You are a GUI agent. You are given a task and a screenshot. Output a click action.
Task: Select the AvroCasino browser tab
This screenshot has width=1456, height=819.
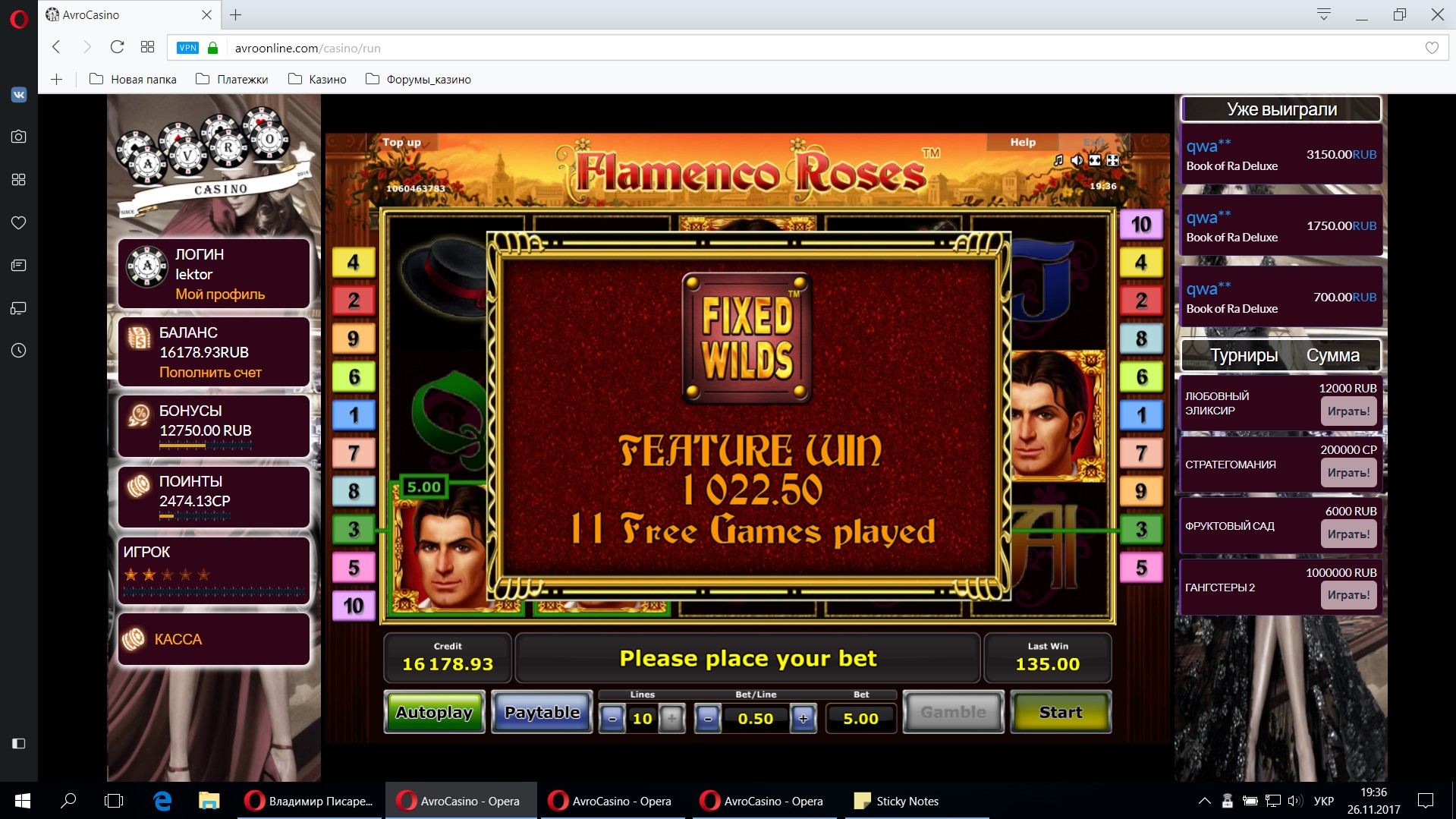click(x=129, y=14)
